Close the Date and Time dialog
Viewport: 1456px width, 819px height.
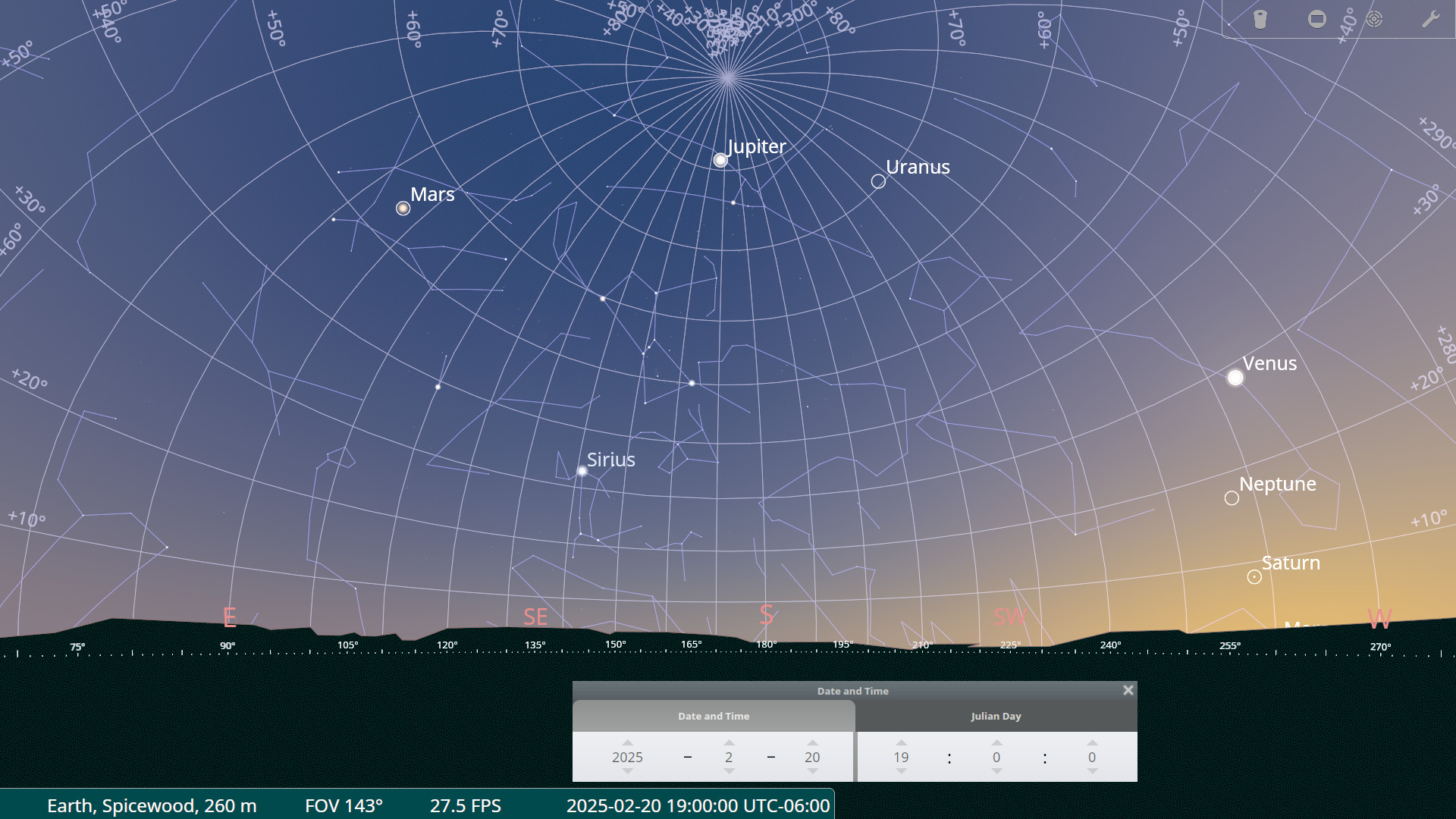coord(1128,690)
